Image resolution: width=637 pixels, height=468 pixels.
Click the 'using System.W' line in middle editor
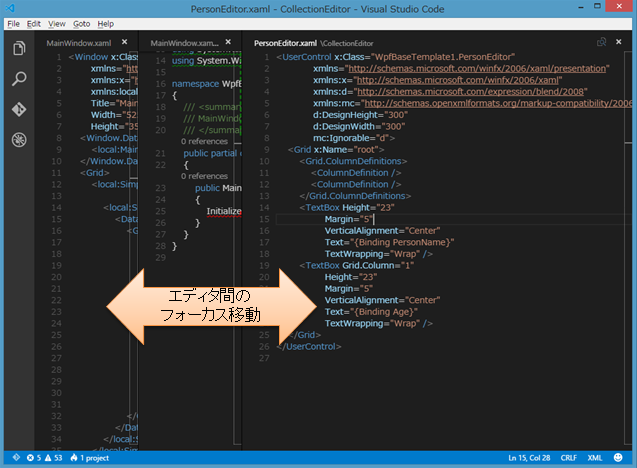[x=206, y=61]
